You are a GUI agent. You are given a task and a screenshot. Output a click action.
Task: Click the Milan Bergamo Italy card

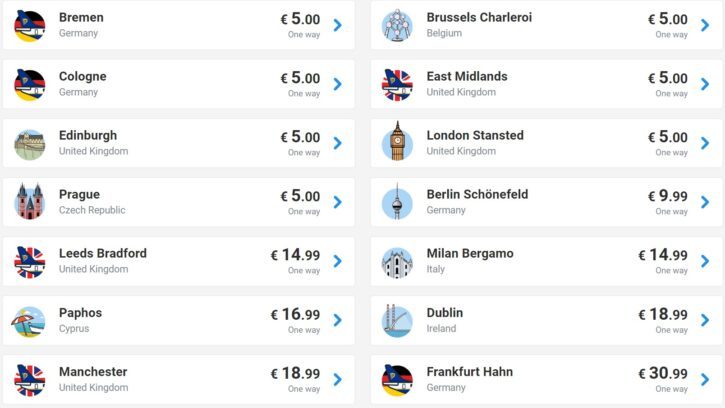click(546, 261)
